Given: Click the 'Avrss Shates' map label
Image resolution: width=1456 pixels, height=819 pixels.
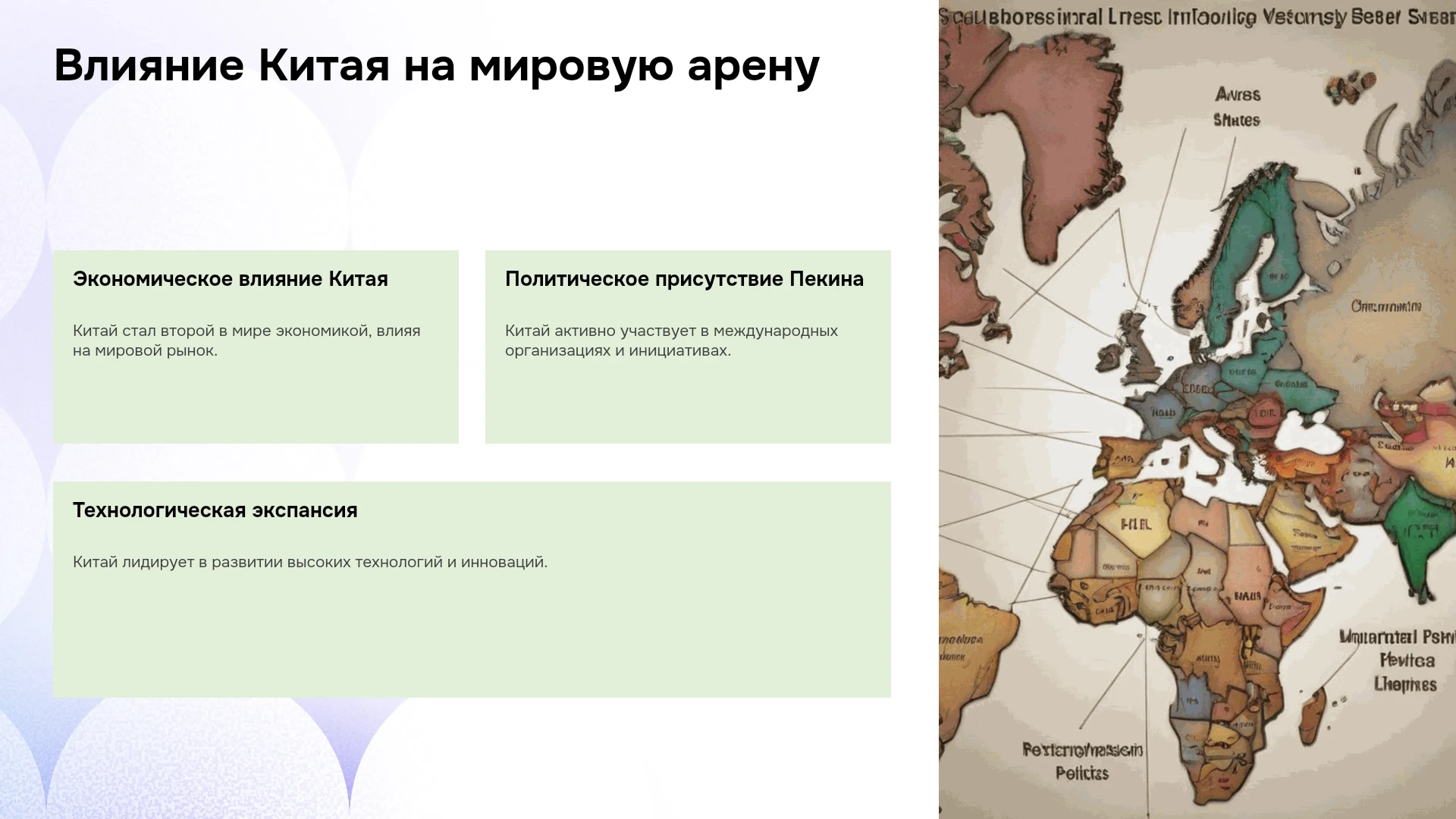Looking at the screenshot, I should (1237, 107).
